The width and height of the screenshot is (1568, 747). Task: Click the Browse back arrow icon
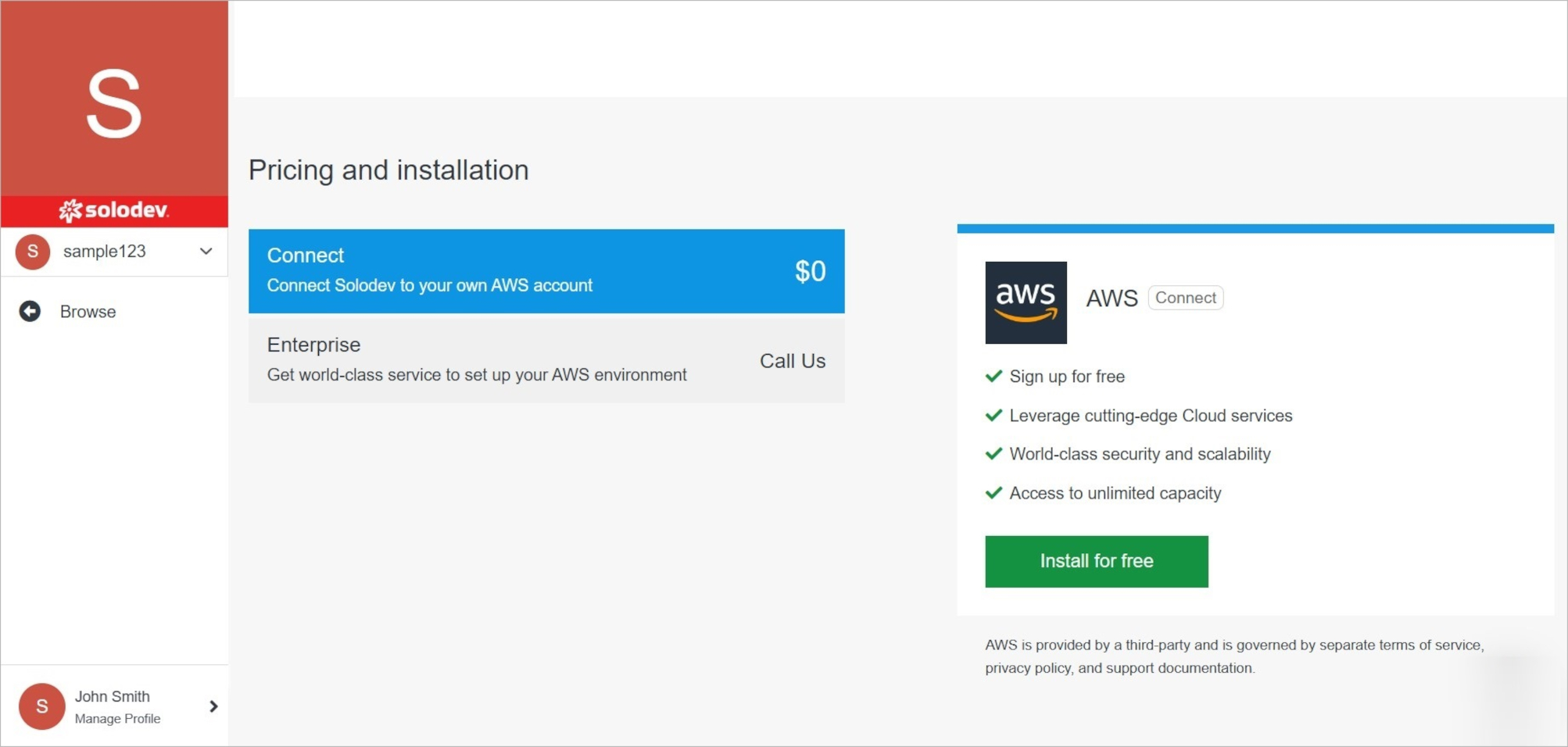pyautogui.click(x=30, y=311)
